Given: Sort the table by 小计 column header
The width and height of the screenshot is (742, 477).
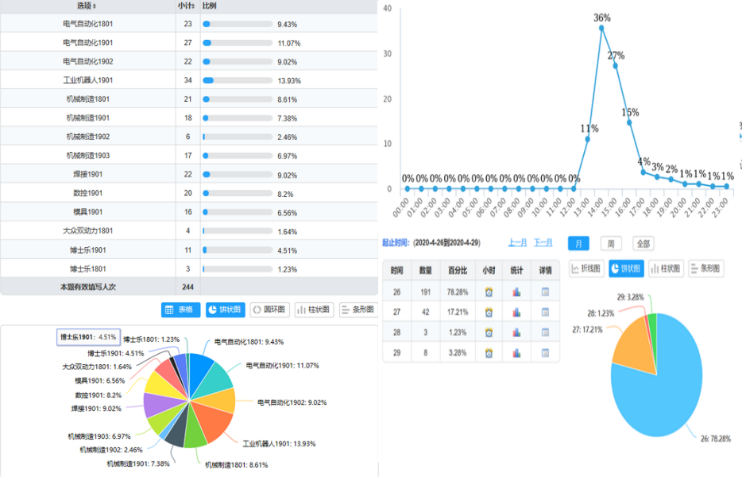Looking at the screenshot, I should (x=187, y=6).
